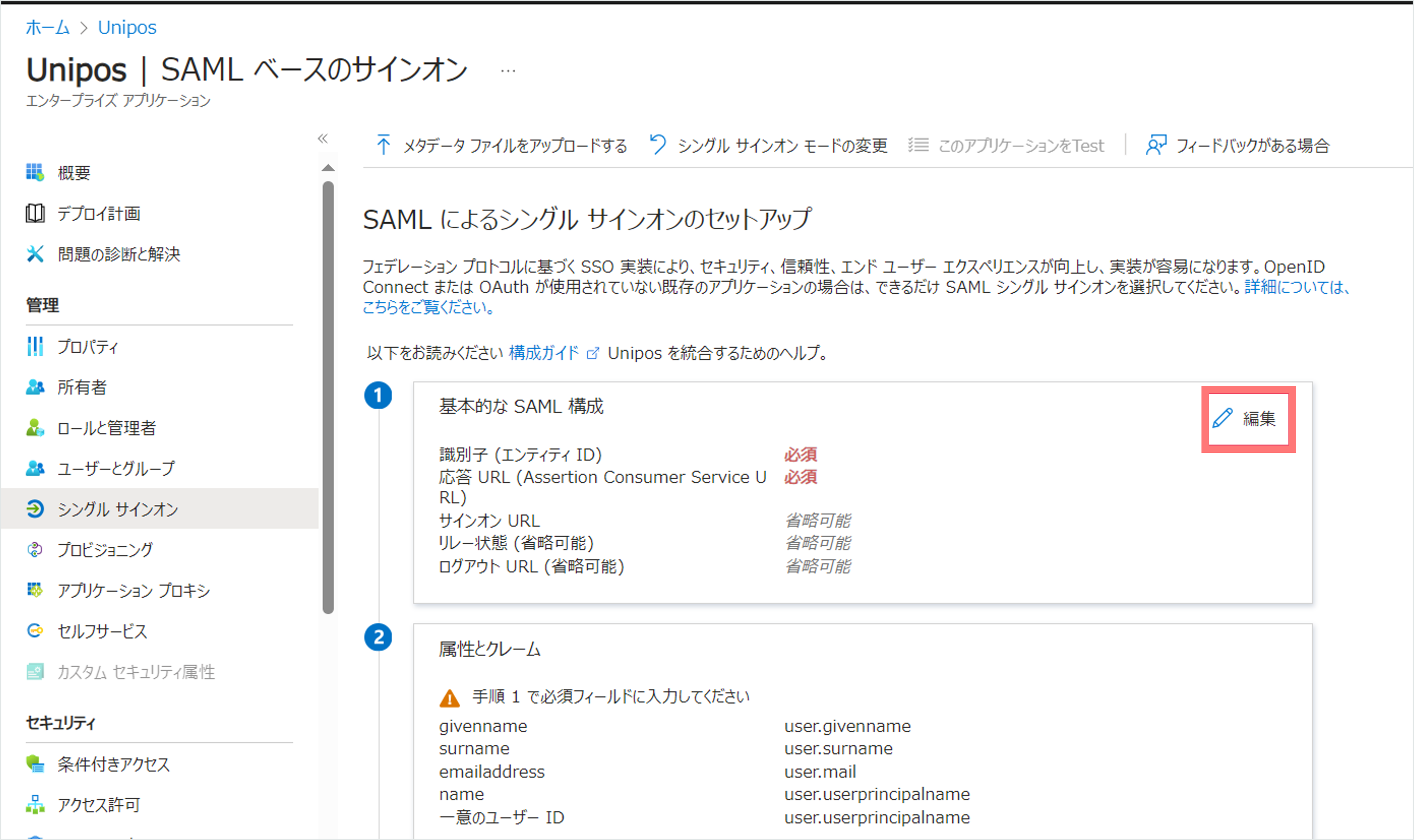Click the sidebar scroll up arrow
This screenshot has height=840, width=1414.
coord(328,168)
